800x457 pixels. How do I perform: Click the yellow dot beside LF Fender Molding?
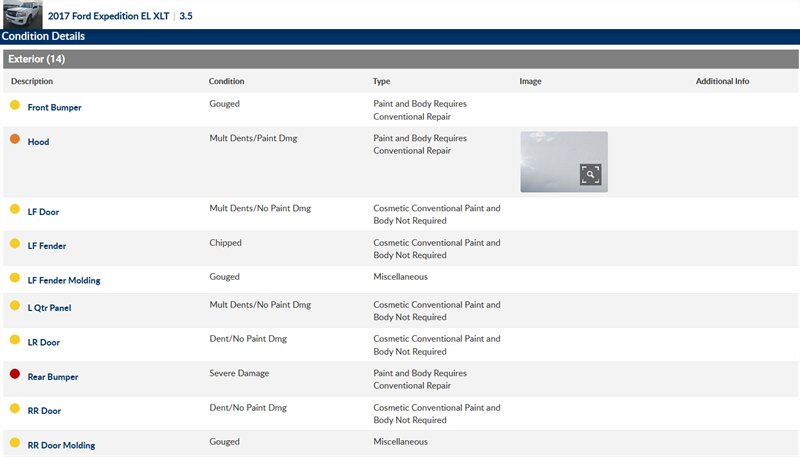[15, 278]
